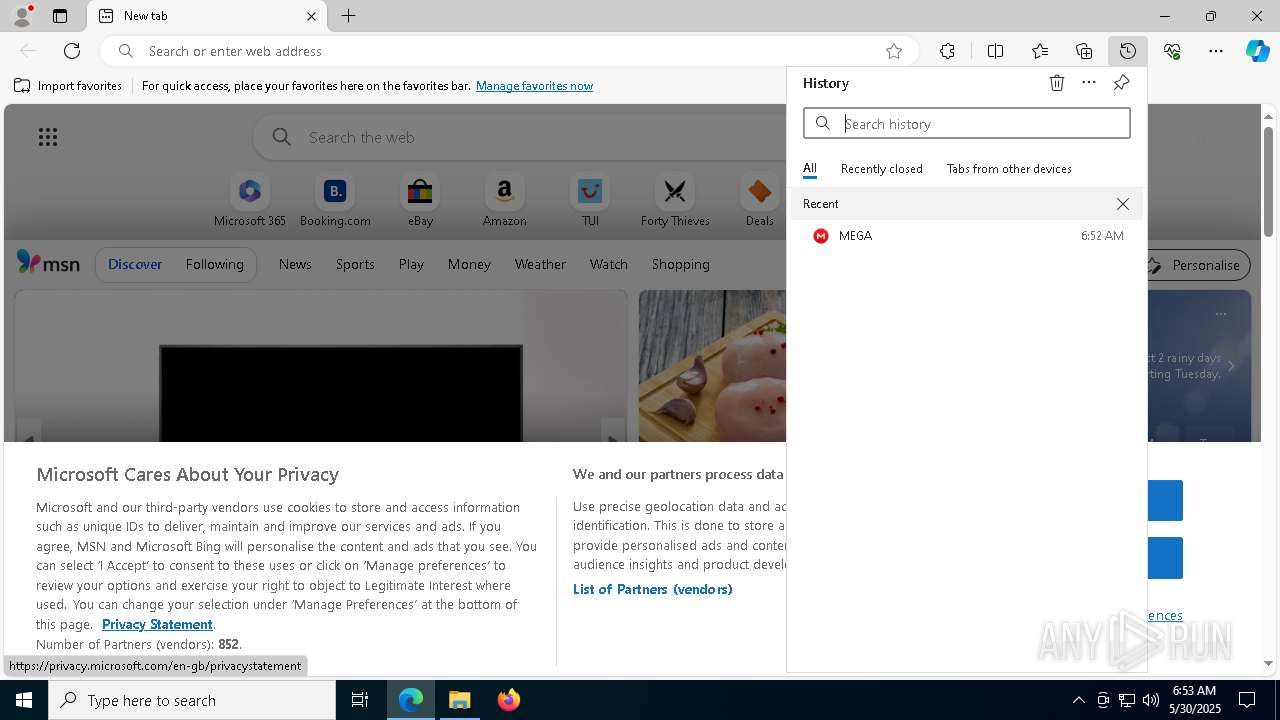The width and height of the screenshot is (1280, 720).
Task: Close the New tab tab
Action: (x=311, y=16)
